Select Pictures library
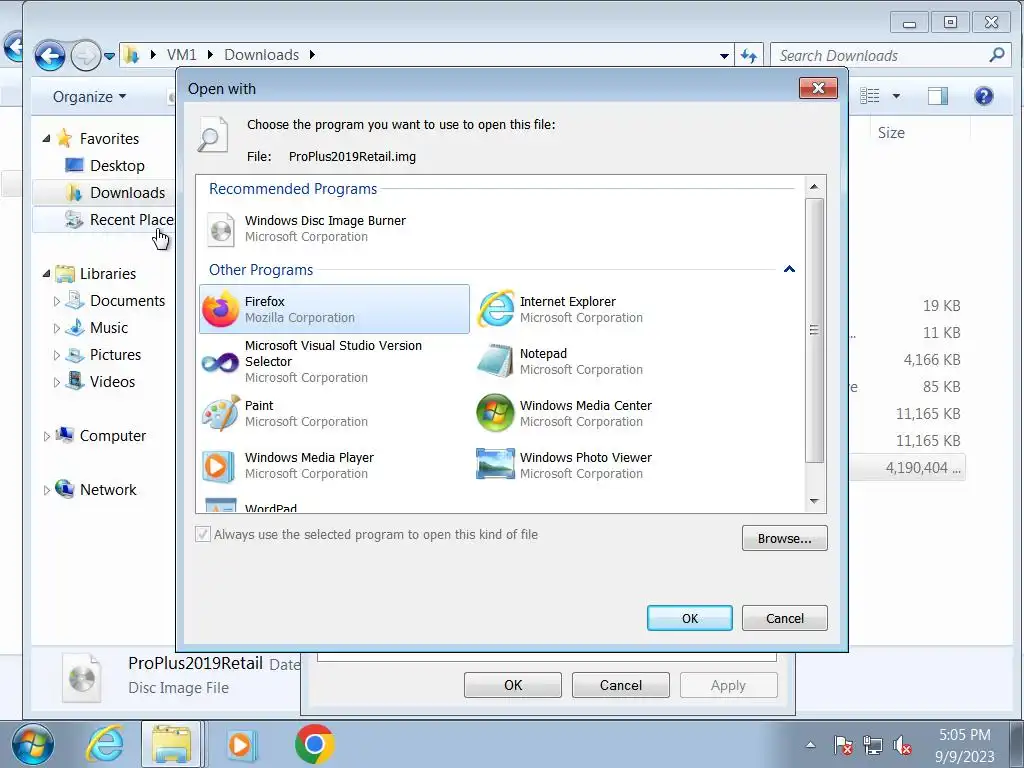The height and width of the screenshot is (768, 1024). (x=103, y=355)
